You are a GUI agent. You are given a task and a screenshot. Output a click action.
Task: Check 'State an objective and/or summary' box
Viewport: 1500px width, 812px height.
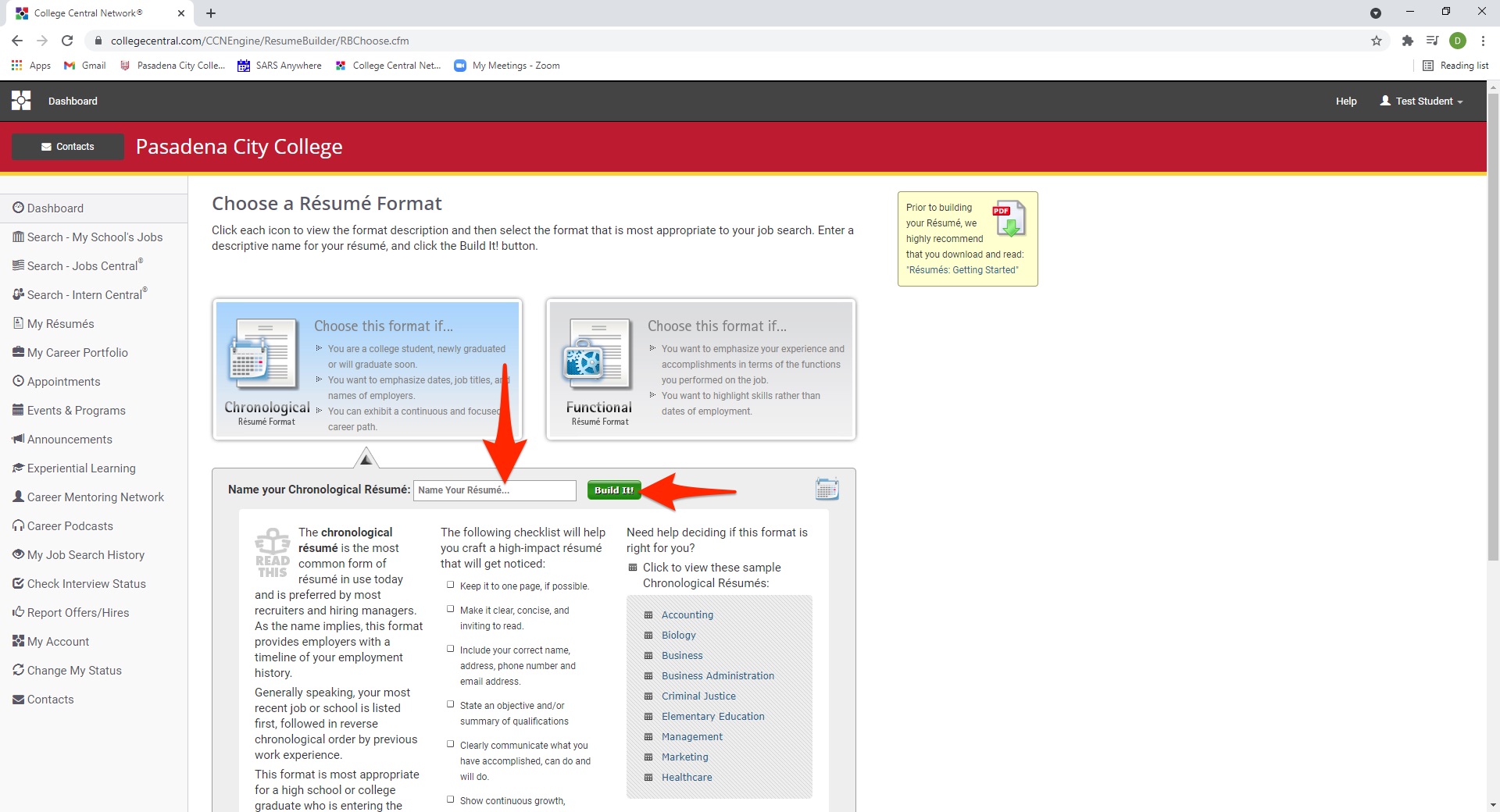coord(450,704)
